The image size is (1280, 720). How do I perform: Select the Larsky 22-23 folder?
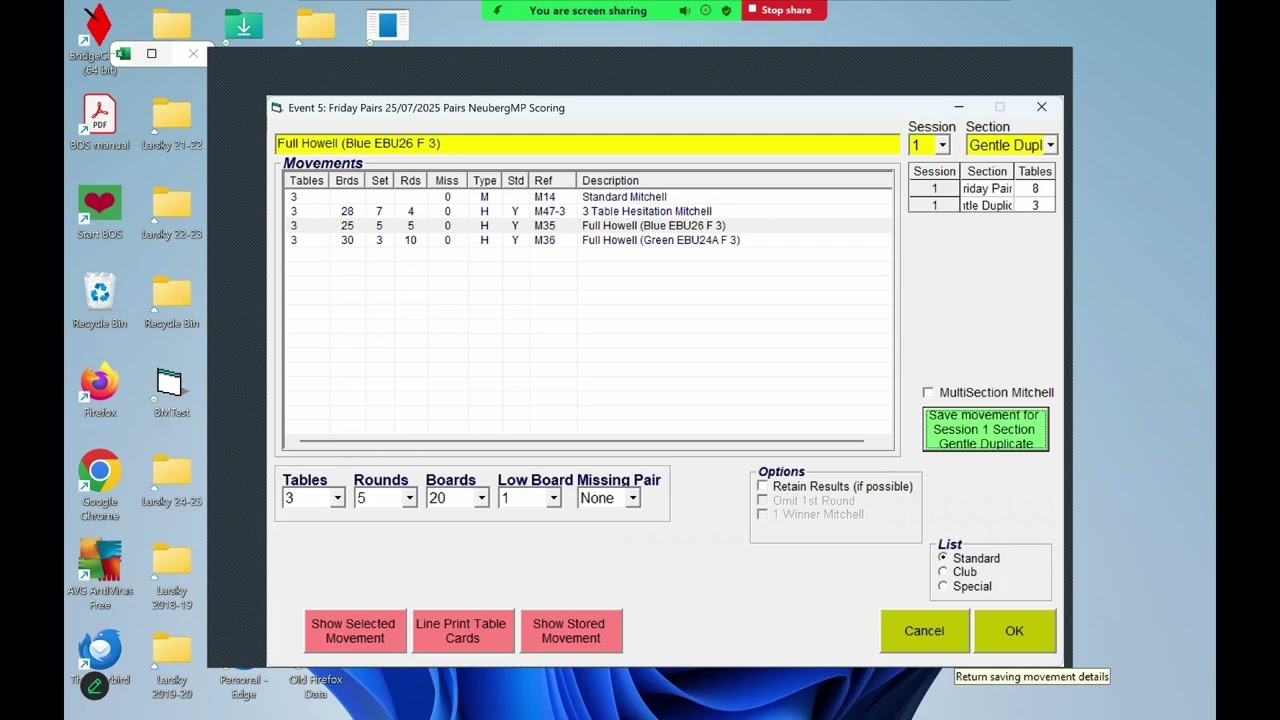pos(172,211)
